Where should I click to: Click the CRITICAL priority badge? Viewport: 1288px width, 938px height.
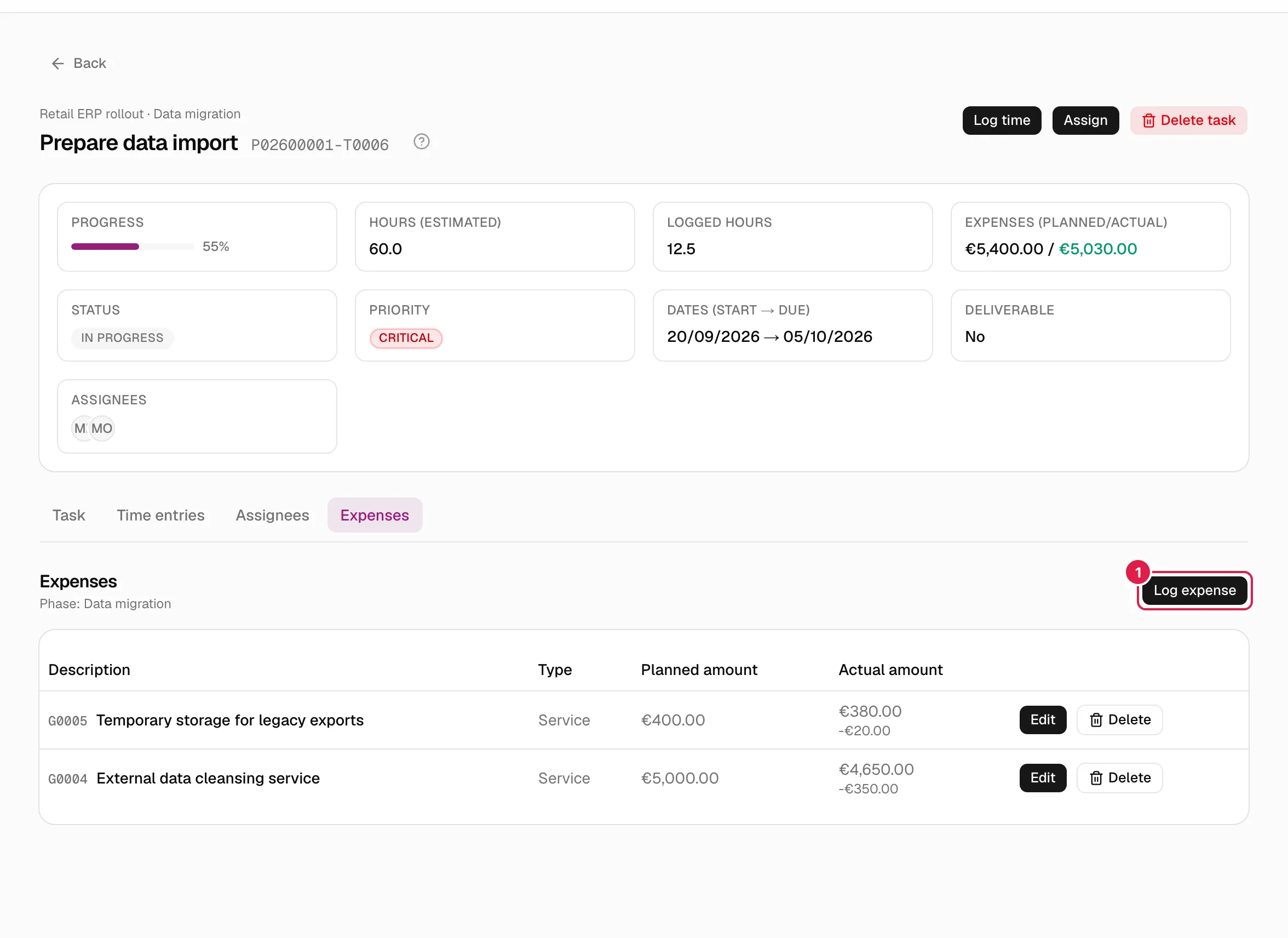pos(406,338)
